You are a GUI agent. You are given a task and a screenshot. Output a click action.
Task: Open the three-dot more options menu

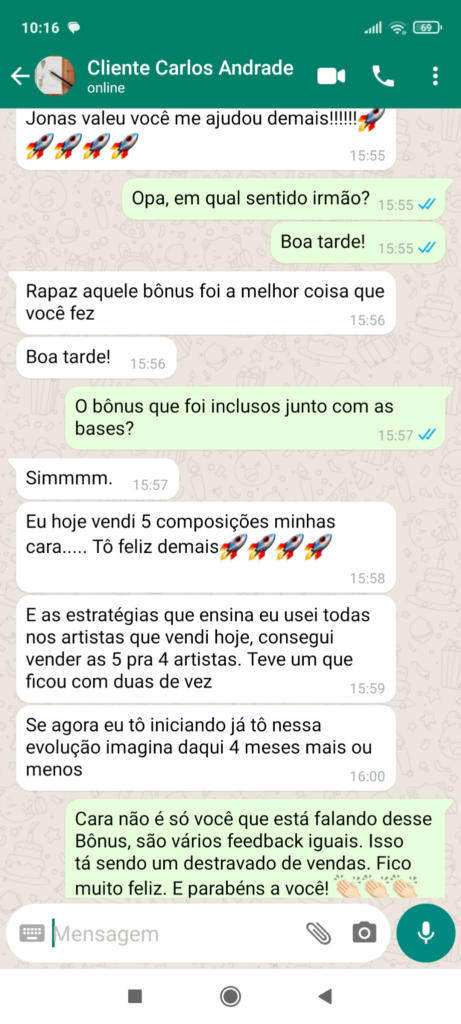436,76
